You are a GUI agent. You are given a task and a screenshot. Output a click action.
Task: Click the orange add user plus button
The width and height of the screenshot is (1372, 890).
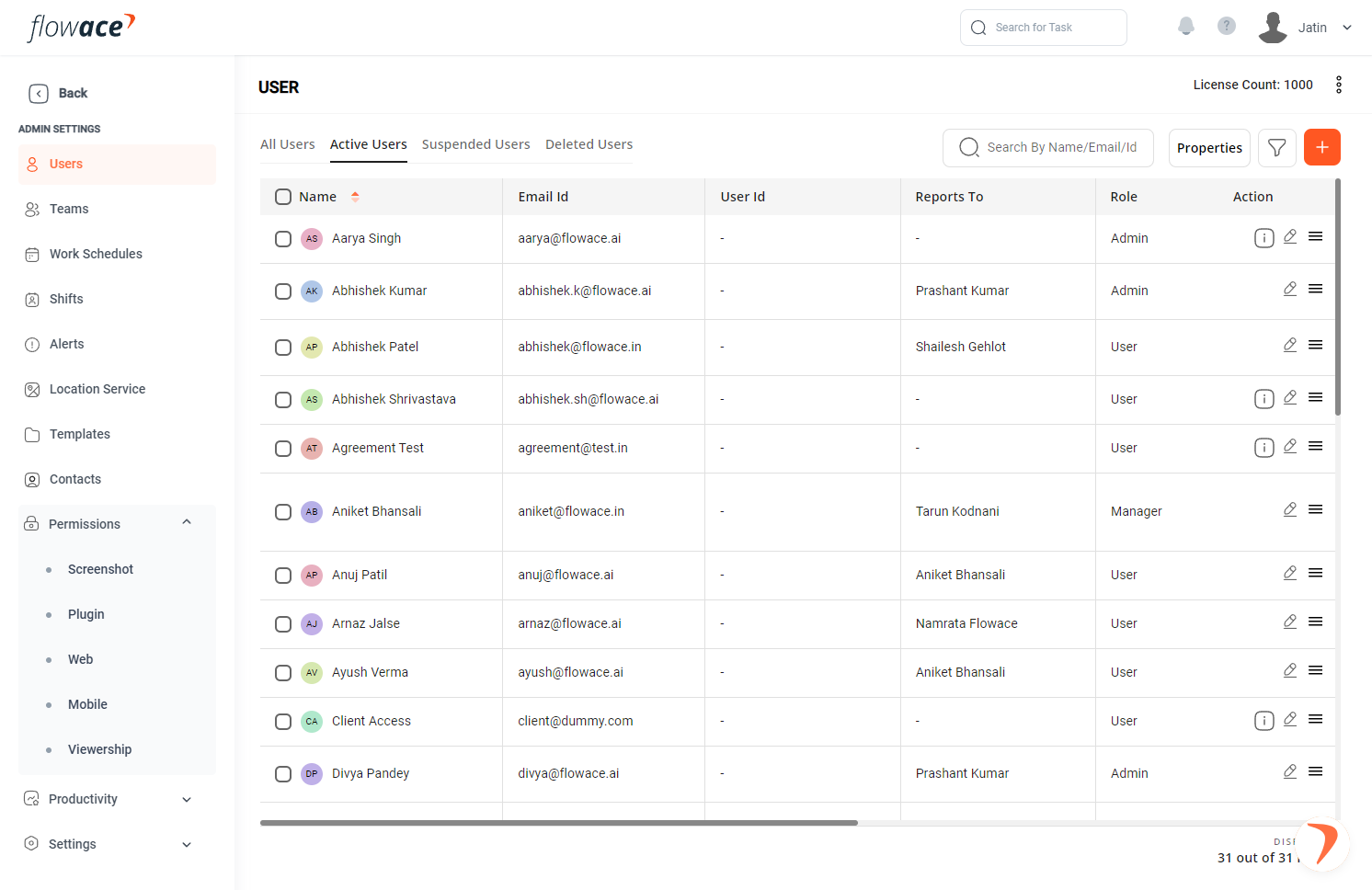click(x=1322, y=147)
